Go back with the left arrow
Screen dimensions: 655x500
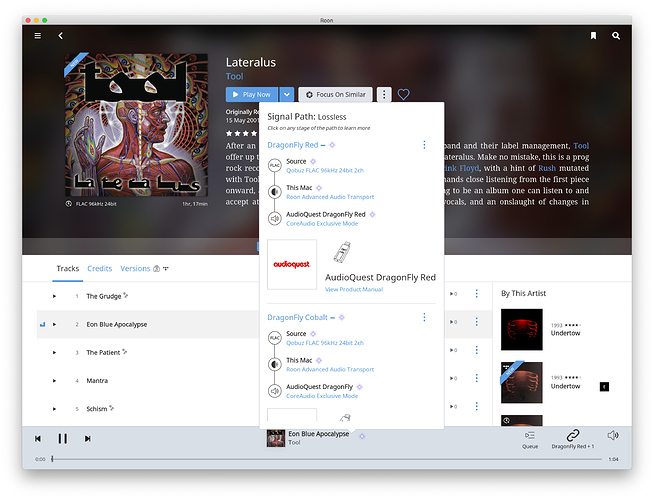pos(61,36)
